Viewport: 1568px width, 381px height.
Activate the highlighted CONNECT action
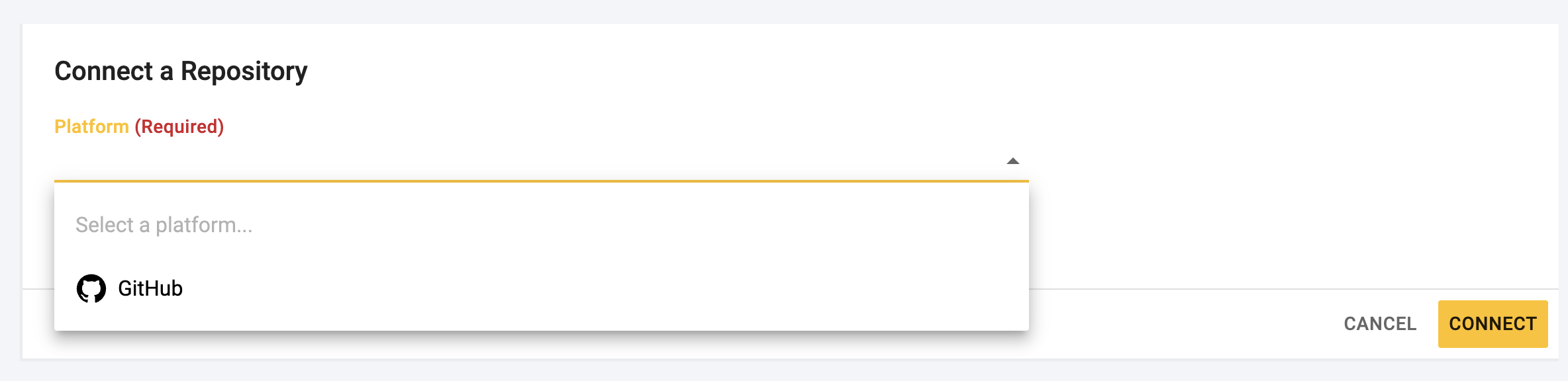click(x=1492, y=323)
